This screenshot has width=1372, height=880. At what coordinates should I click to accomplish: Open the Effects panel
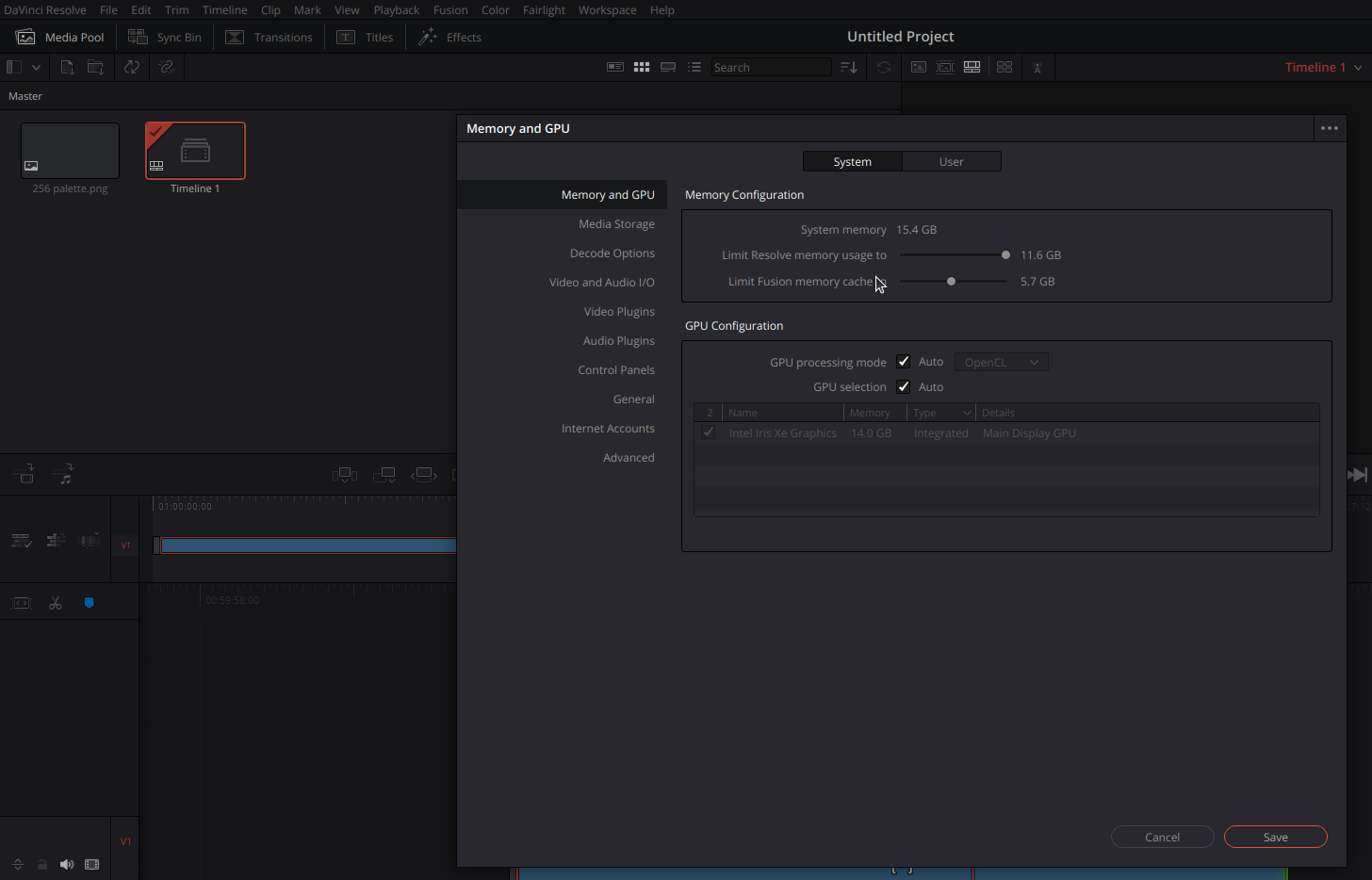(x=450, y=37)
